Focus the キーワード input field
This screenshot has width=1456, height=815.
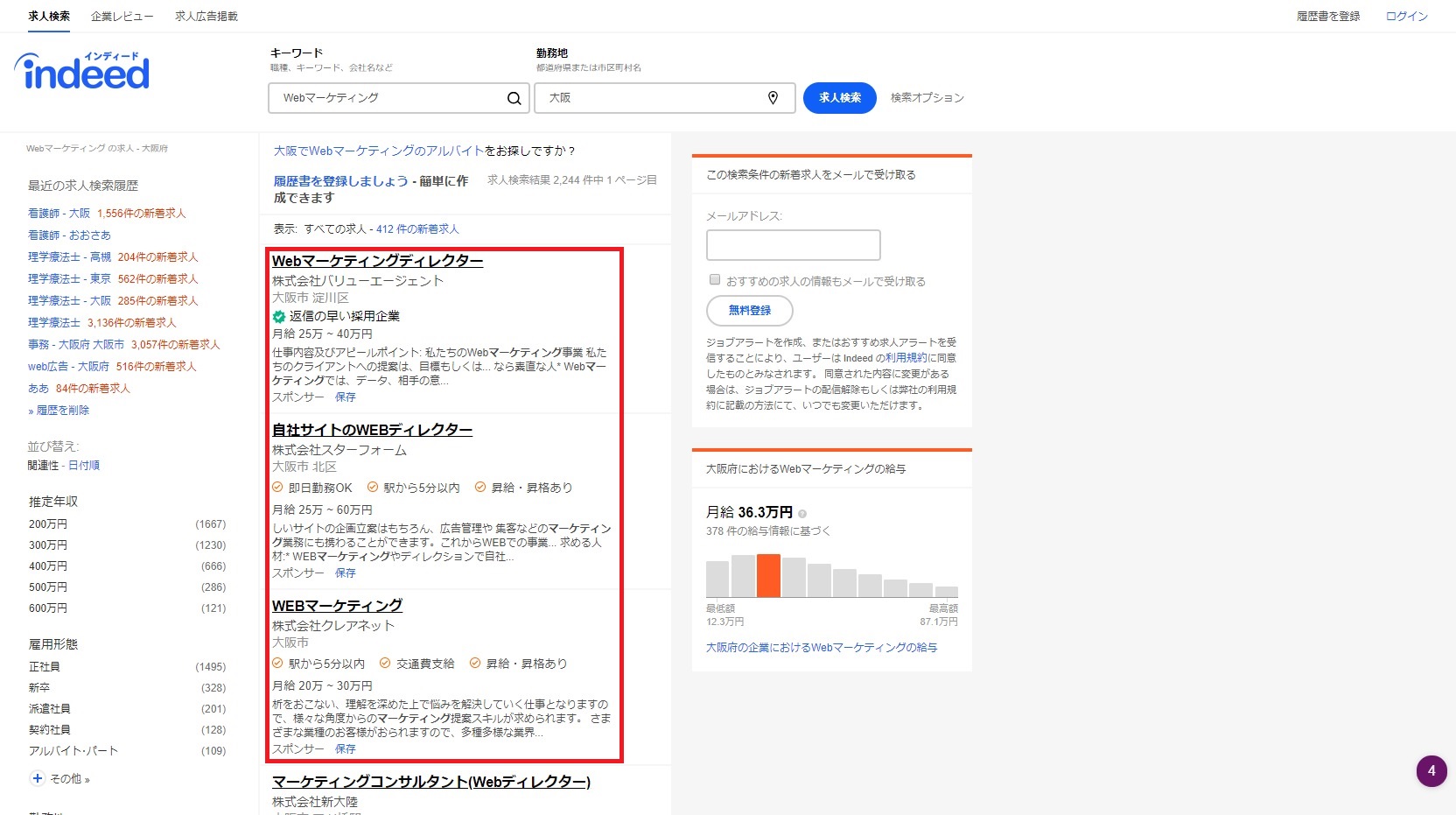point(398,98)
